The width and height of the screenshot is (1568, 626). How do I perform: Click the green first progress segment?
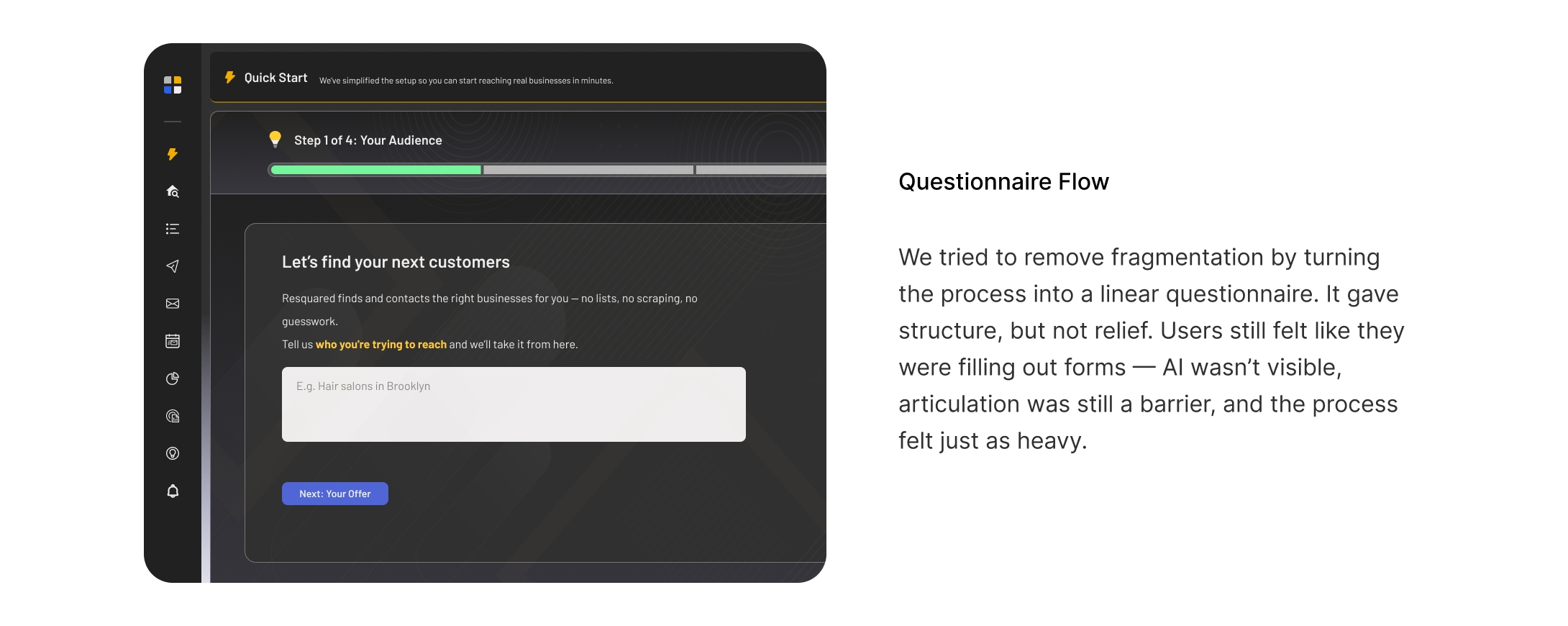375,170
